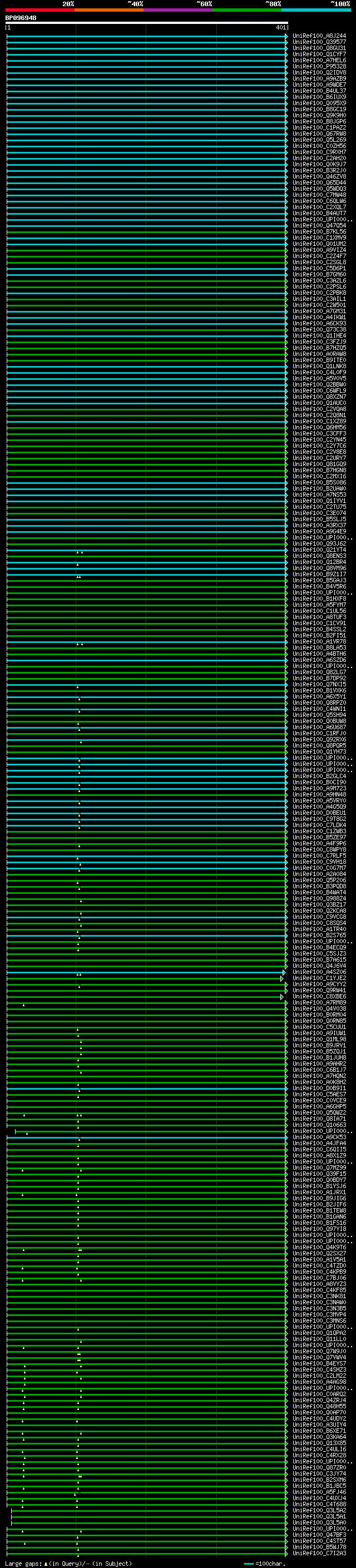Viewport: 356px width, 1568px height.
Task: Click the UniRef100_Q3L5A2 hit label
Action: tap(319, 1510)
